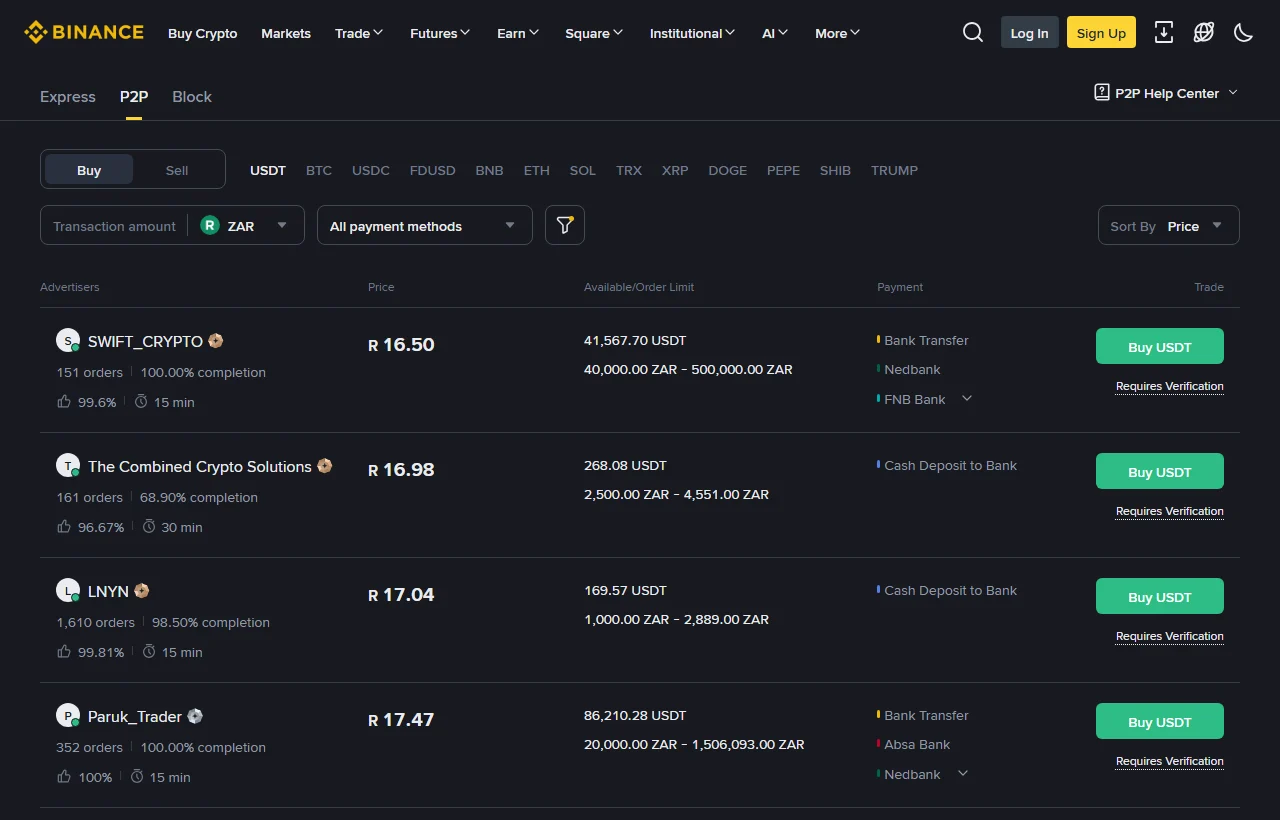Click the SWIFT_CRYPTO avatar

click(68, 341)
